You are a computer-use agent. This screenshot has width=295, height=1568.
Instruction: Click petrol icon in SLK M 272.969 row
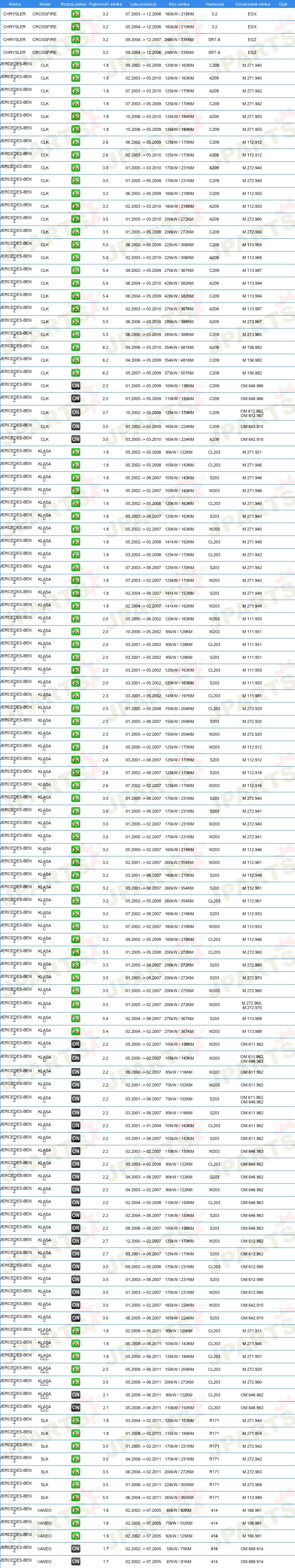75,1485
